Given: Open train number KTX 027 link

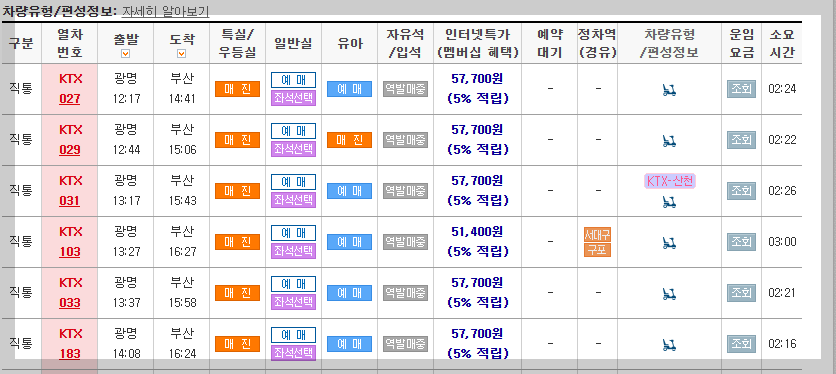Looking at the screenshot, I should [70, 99].
